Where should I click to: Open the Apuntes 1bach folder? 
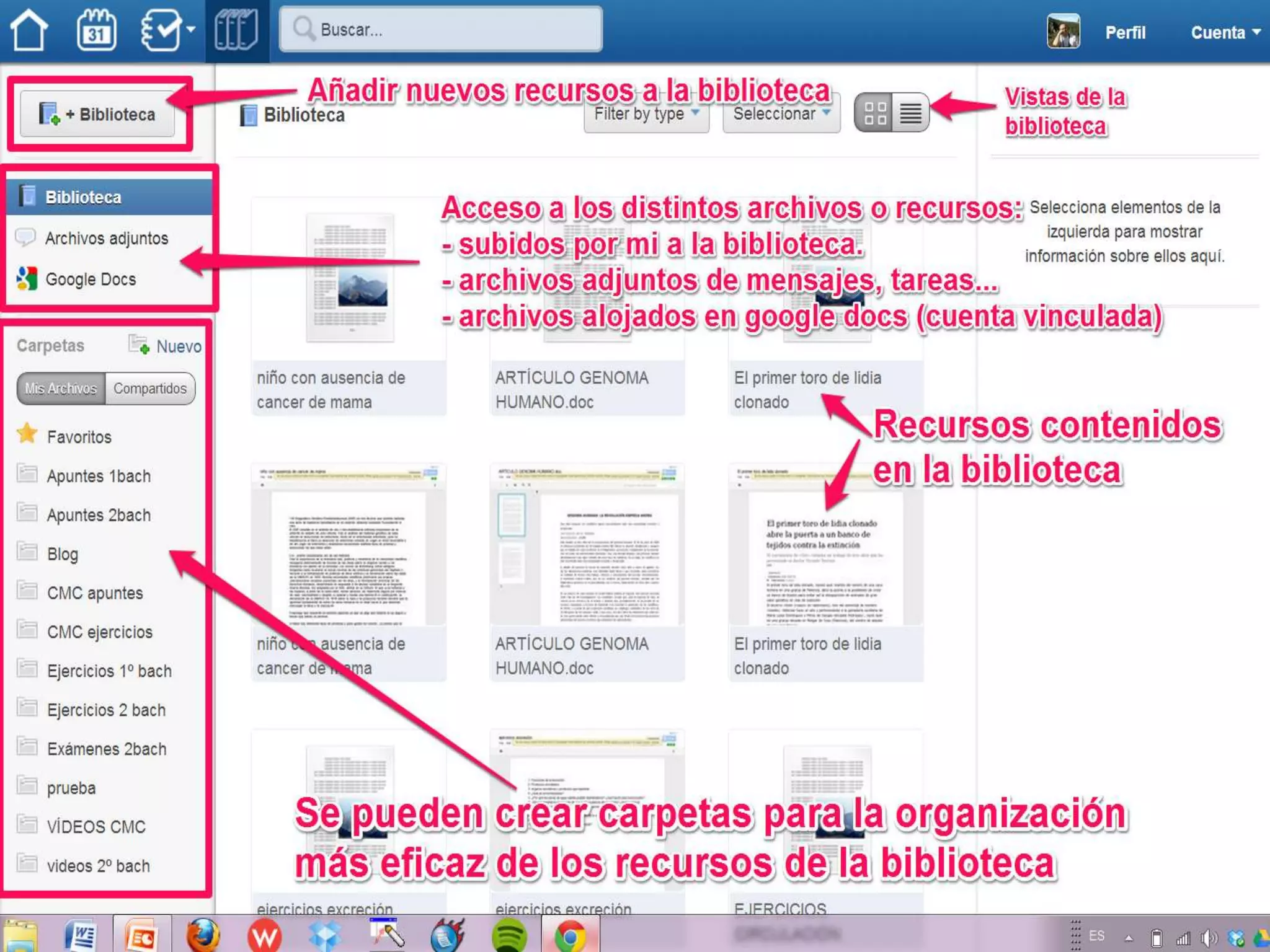click(99, 476)
